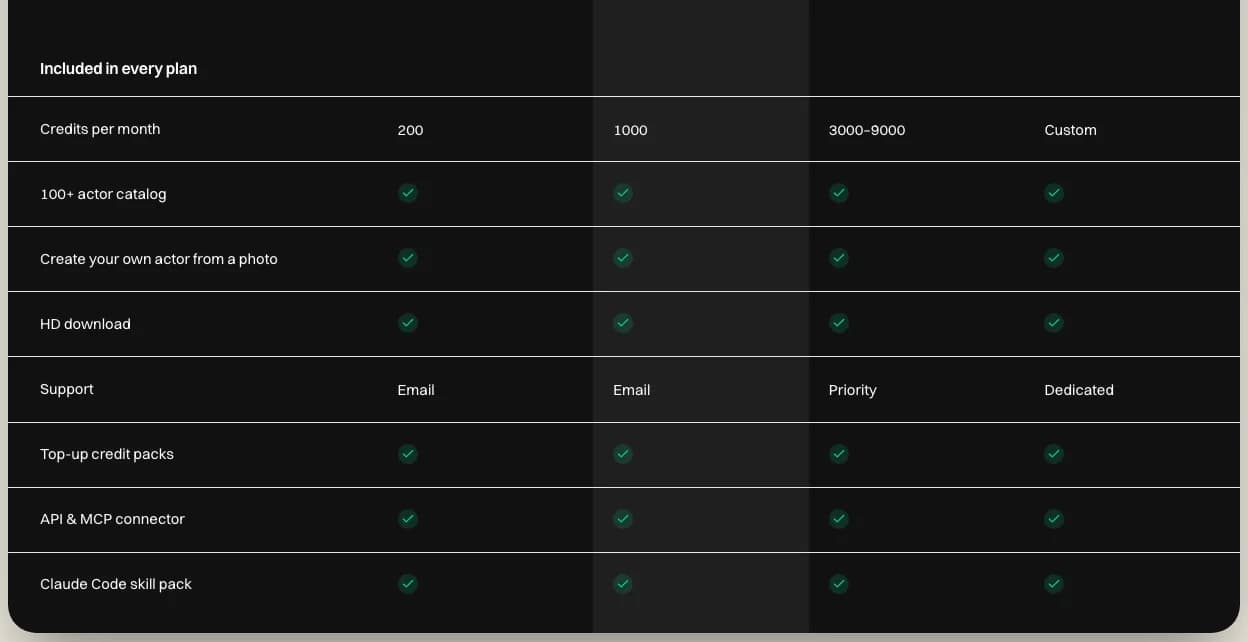This screenshot has height=642, width=1248.
Task: Click 'Email' support value in 200-credit column
Action: (416, 390)
